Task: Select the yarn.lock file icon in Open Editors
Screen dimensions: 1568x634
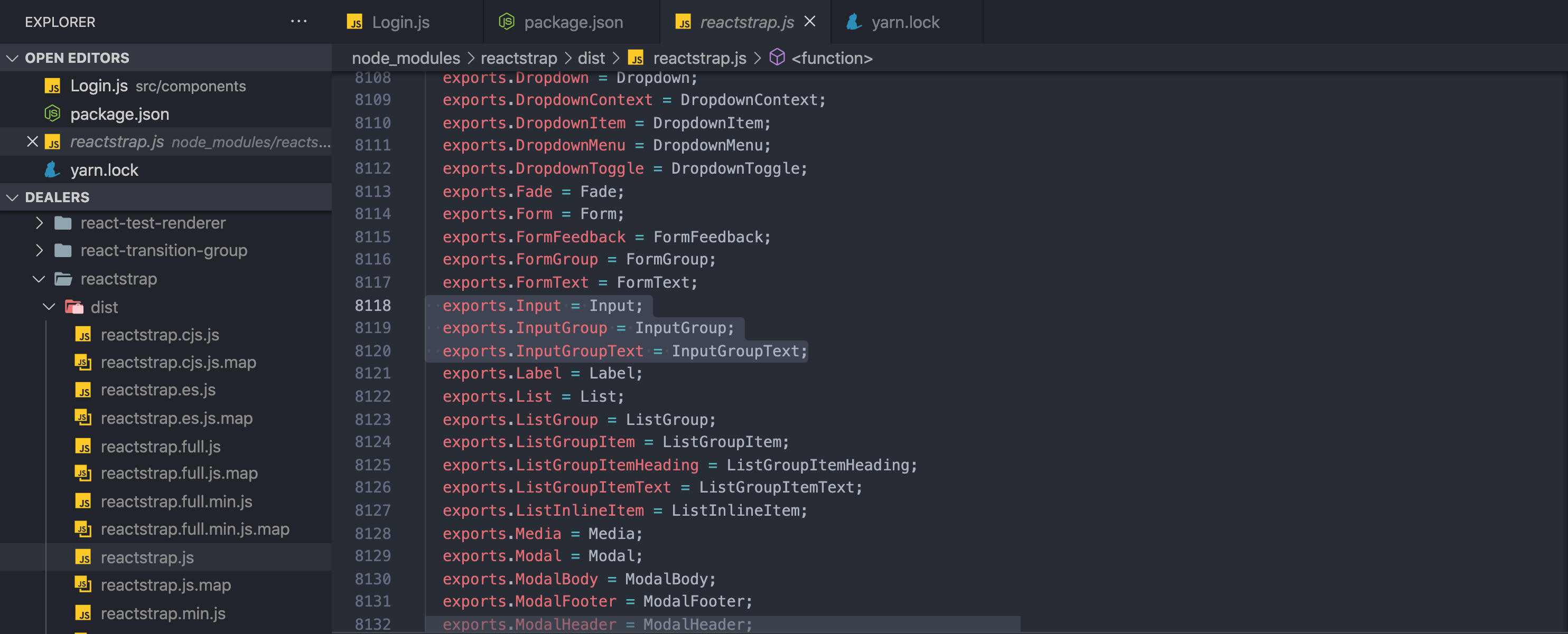Action: 53,170
